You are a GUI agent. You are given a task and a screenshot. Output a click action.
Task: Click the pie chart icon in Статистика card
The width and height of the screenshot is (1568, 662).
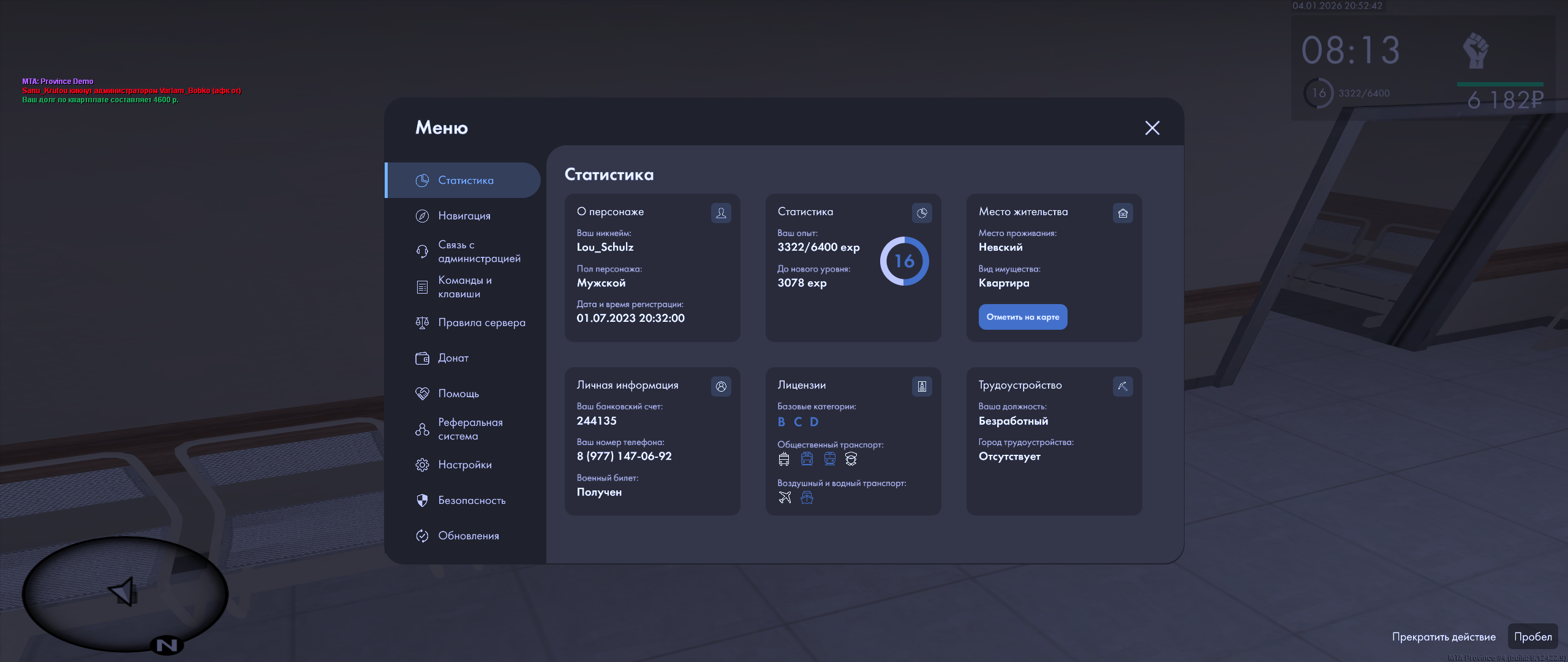(922, 213)
